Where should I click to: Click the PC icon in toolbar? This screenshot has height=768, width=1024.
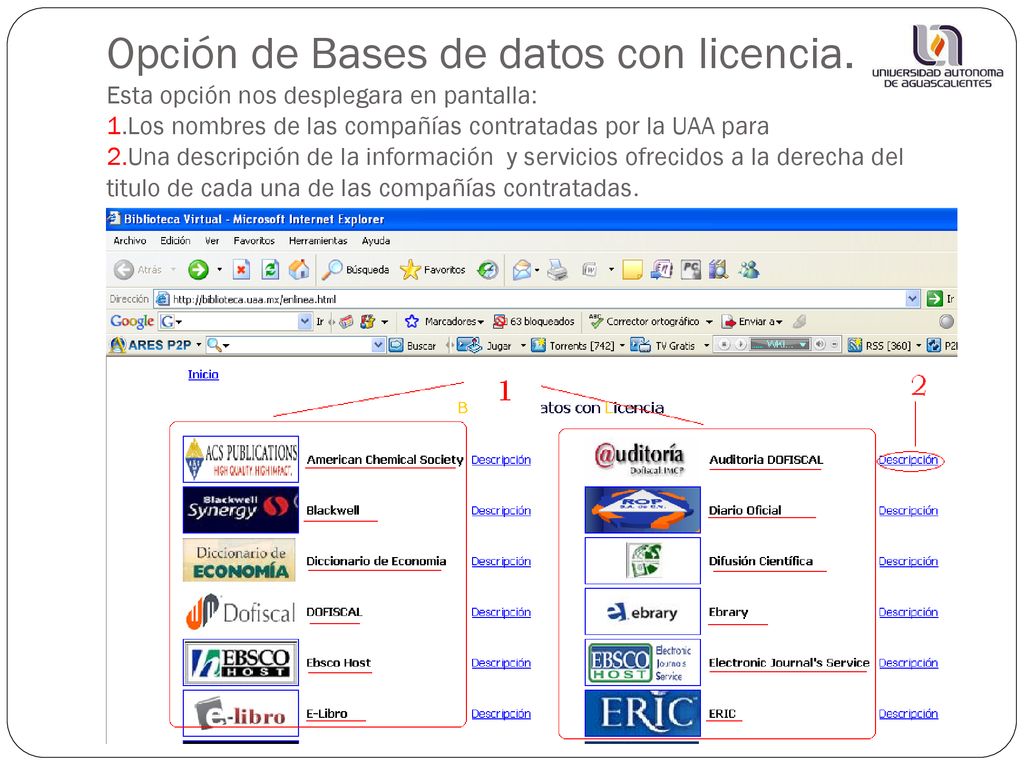coord(690,269)
